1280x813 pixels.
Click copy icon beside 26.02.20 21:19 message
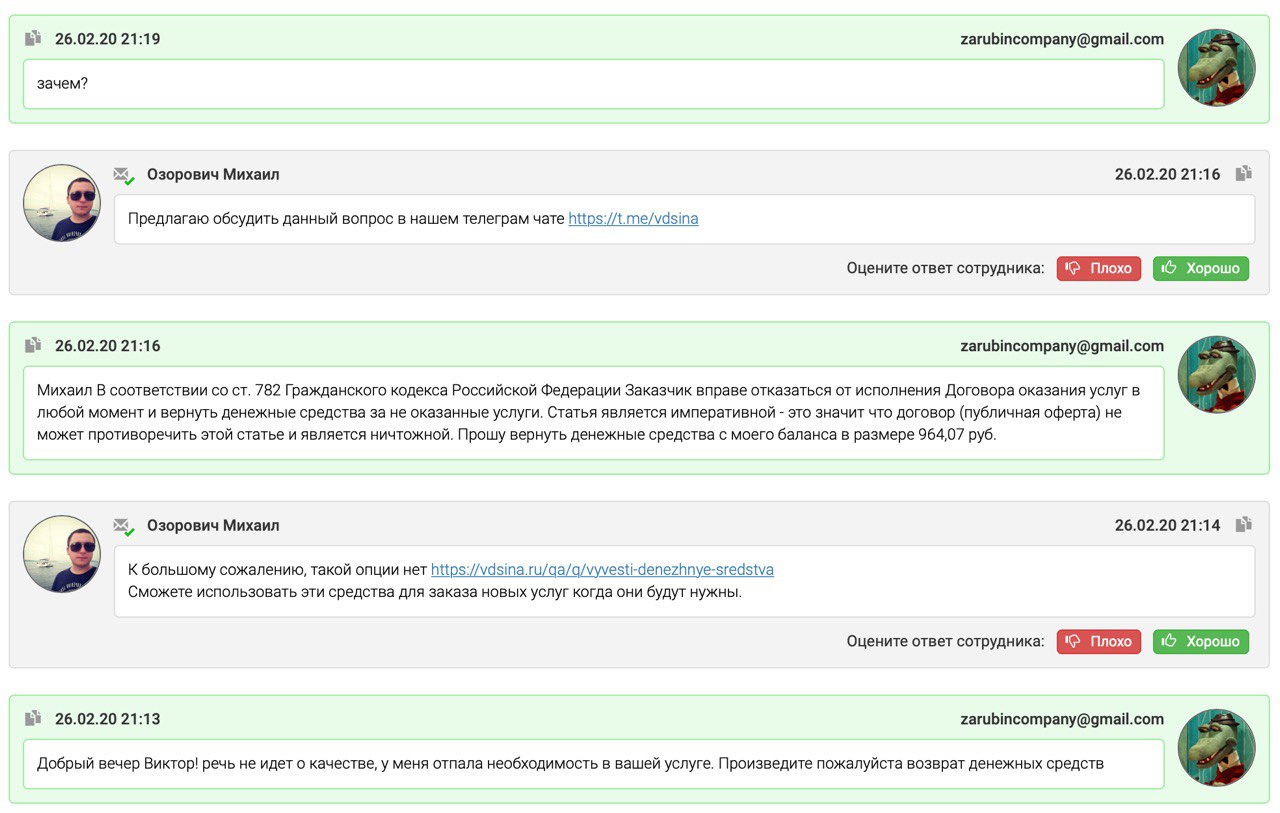click(x=33, y=39)
